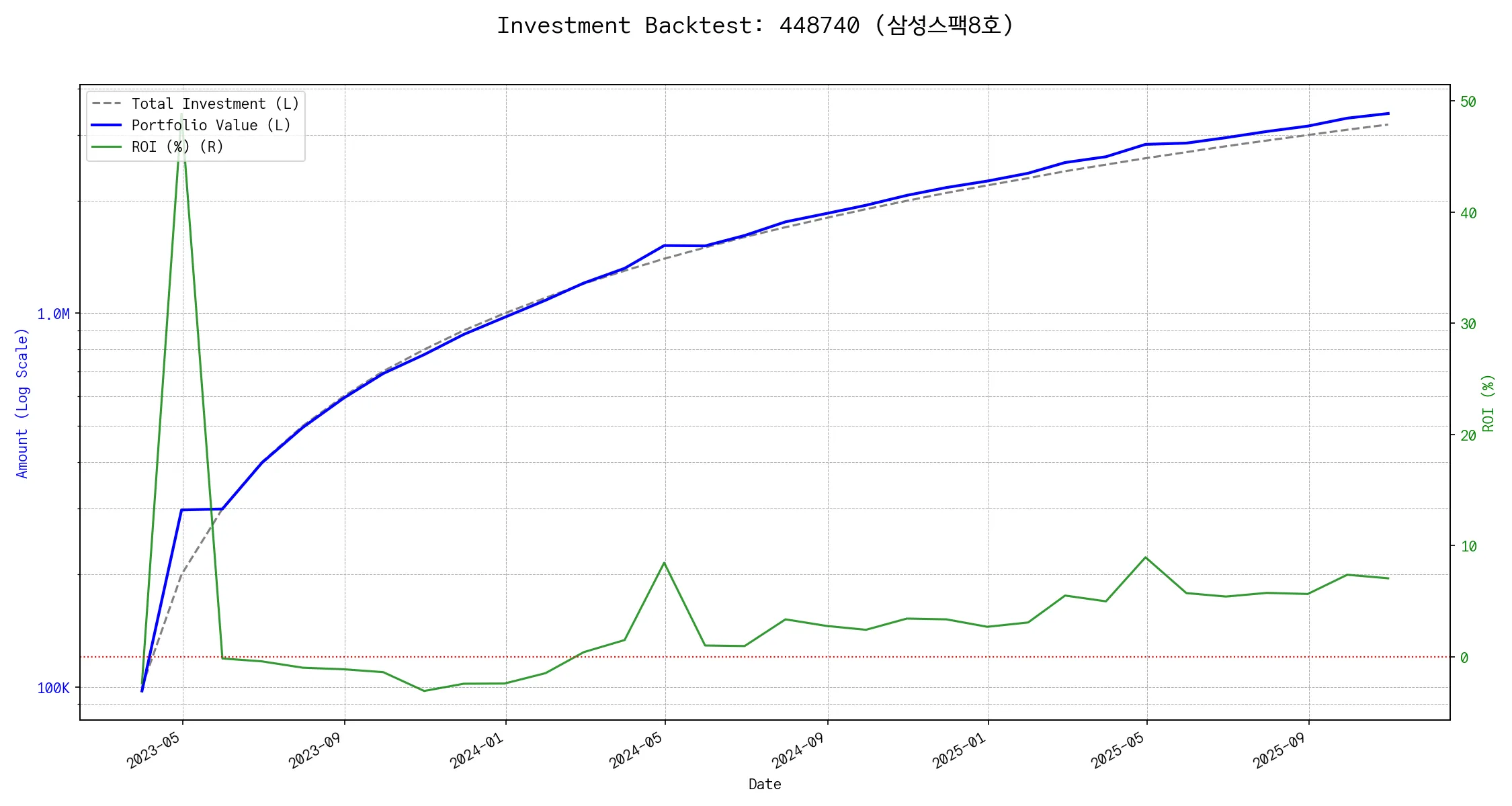Click the green legend line sample
This screenshot has height=806, width=1512.
pyautogui.click(x=107, y=147)
